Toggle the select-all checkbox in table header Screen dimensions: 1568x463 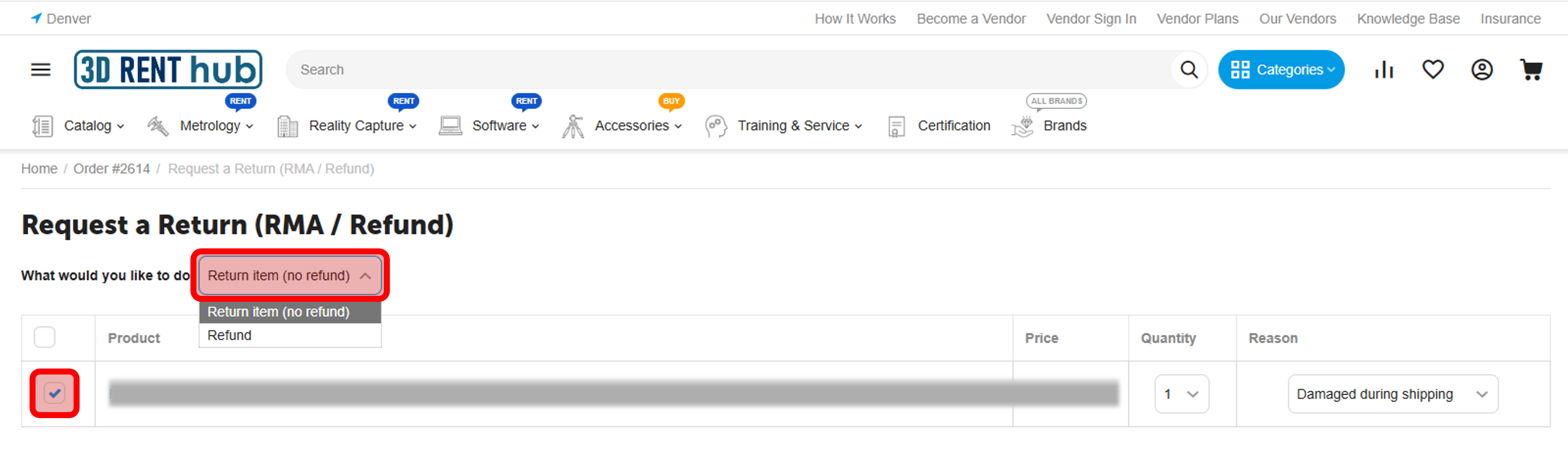45,337
